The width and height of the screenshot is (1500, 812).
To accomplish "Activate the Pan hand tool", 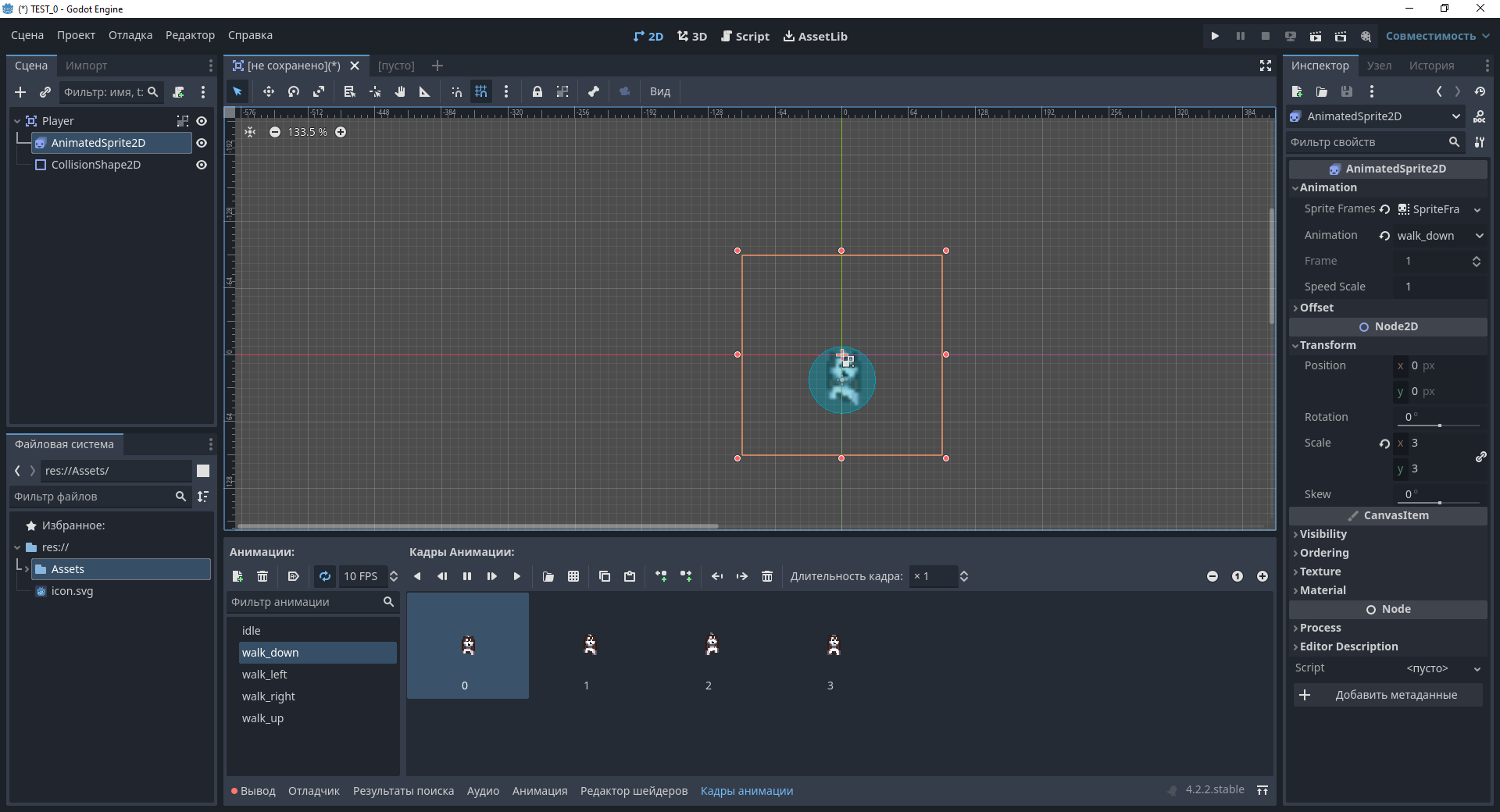I will (400, 91).
